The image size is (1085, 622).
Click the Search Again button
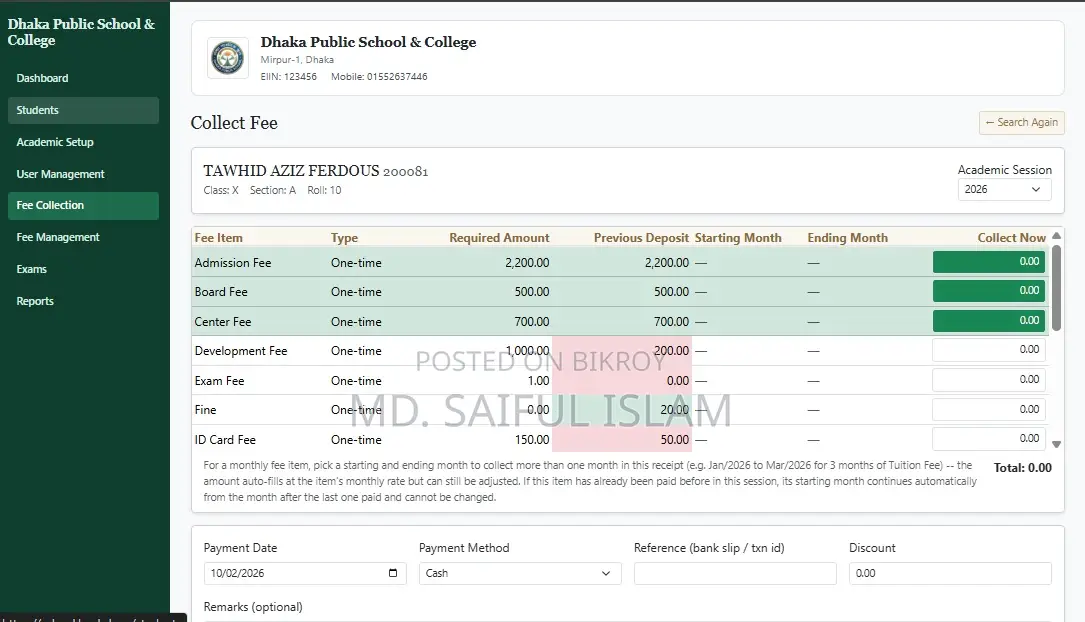(1021, 122)
